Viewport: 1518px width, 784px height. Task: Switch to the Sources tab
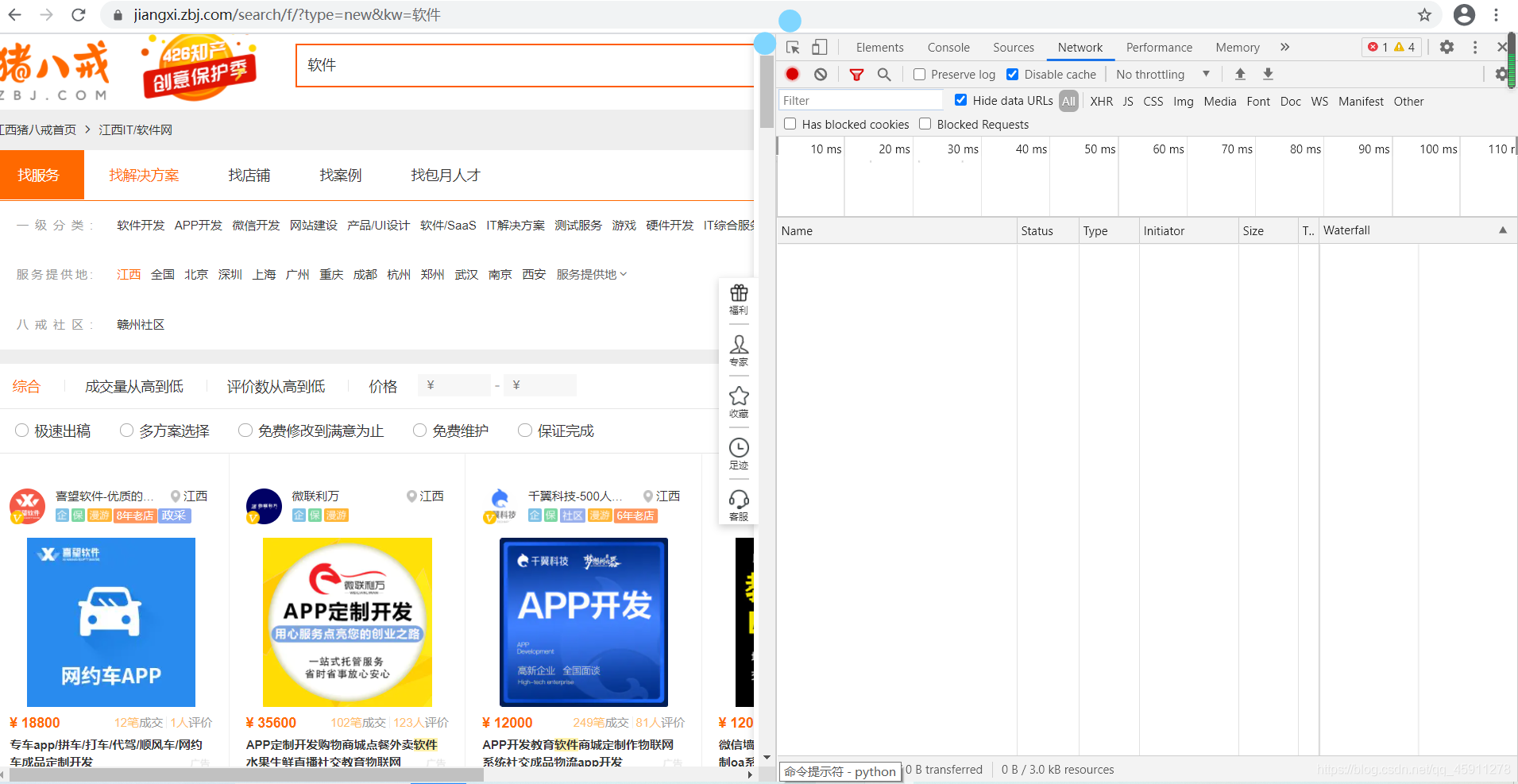click(x=1014, y=48)
